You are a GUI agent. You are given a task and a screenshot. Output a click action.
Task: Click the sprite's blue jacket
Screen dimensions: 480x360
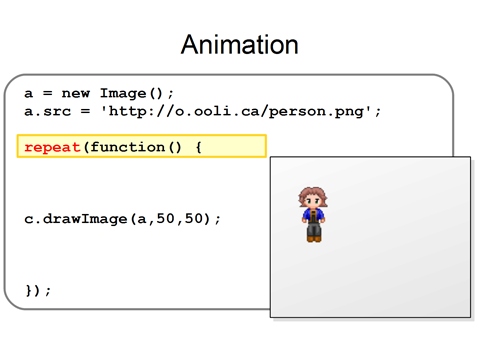point(313,215)
